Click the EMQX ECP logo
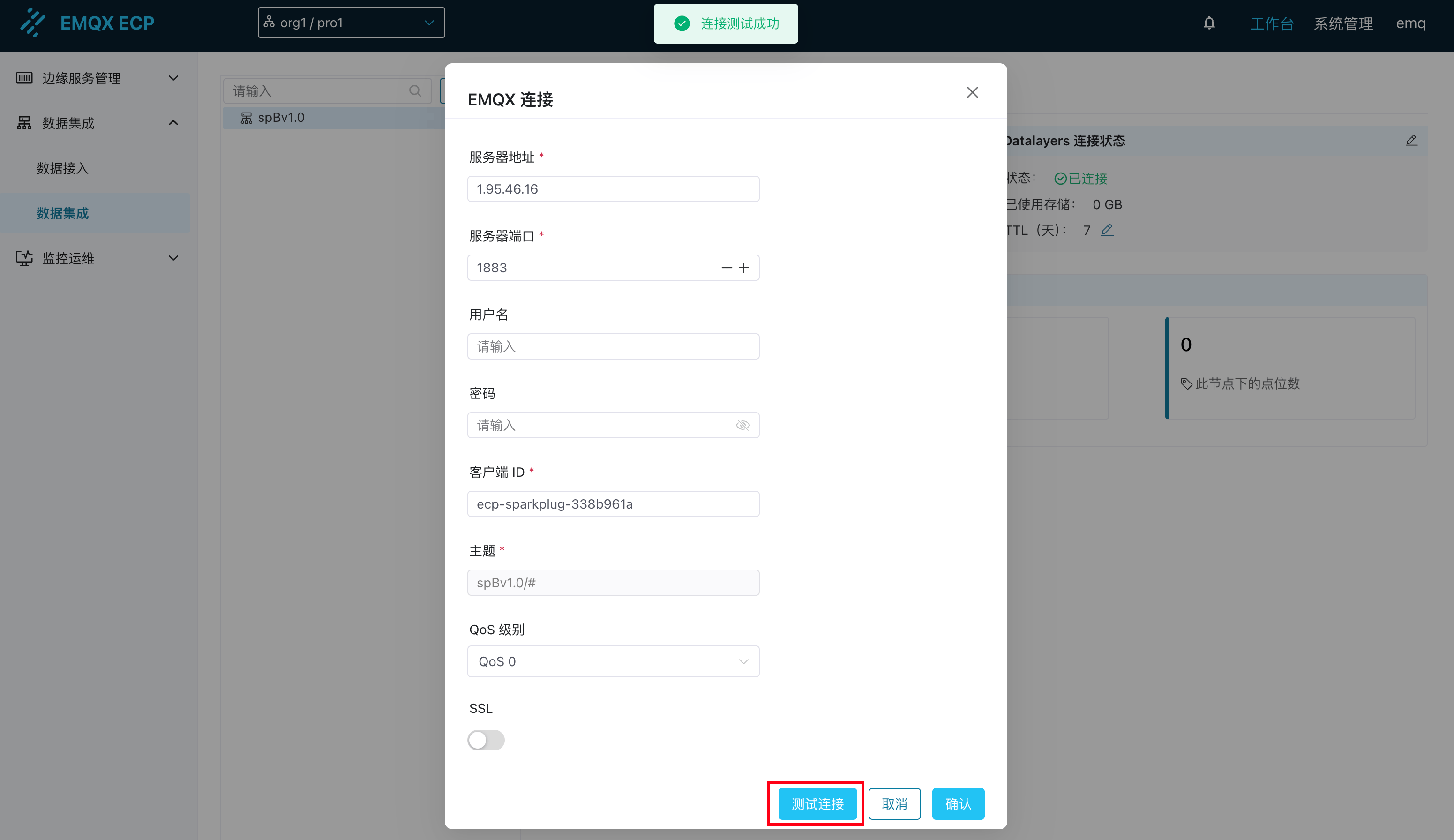 click(87, 23)
